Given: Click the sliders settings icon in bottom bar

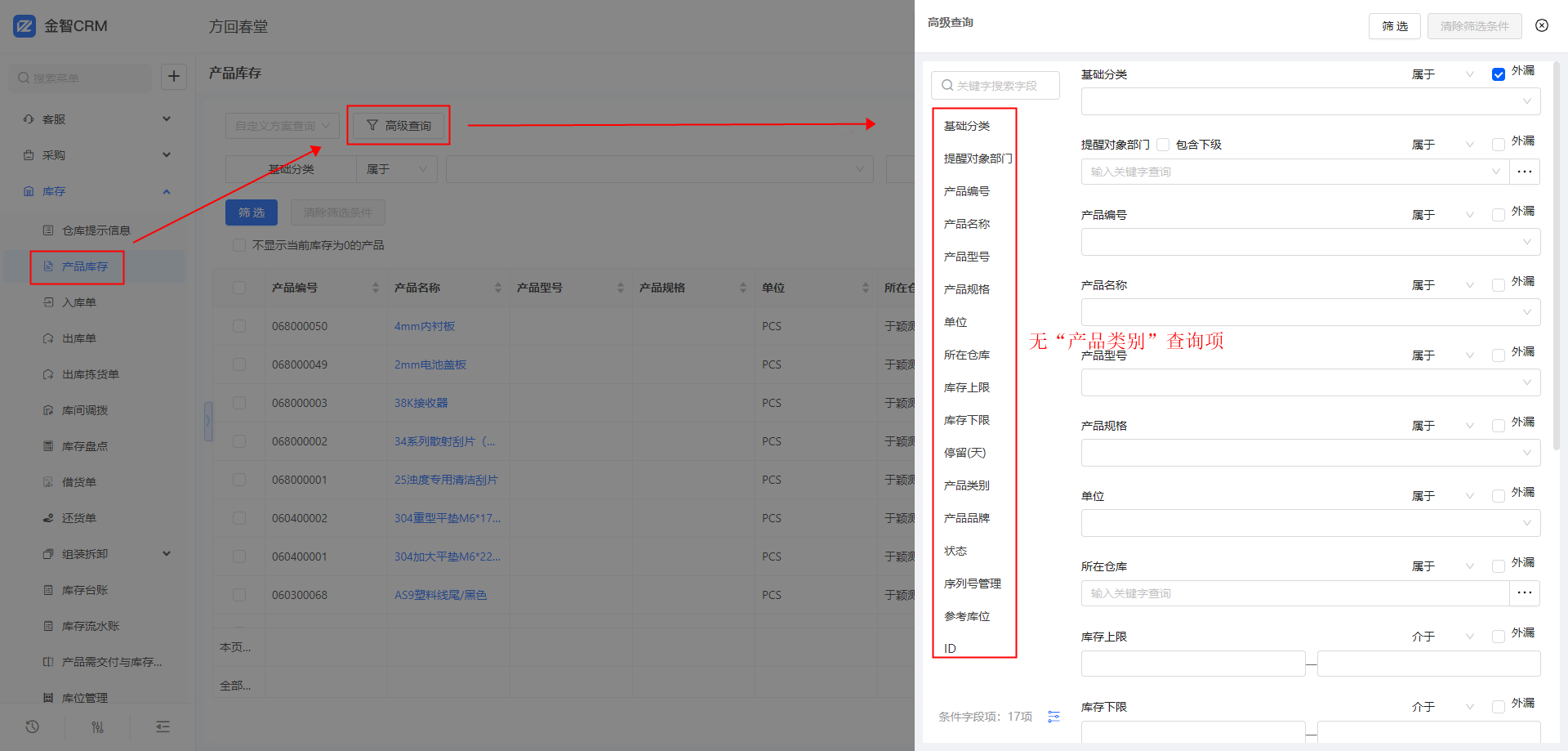Looking at the screenshot, I should (x=98, y=726).
